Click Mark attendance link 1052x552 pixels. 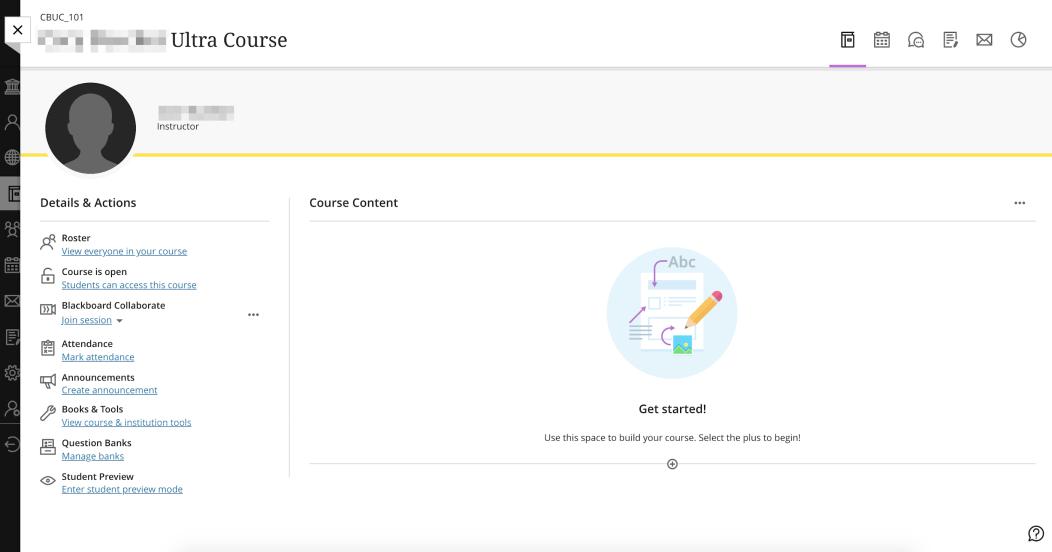pyautogui.click(x=98, y=357)
